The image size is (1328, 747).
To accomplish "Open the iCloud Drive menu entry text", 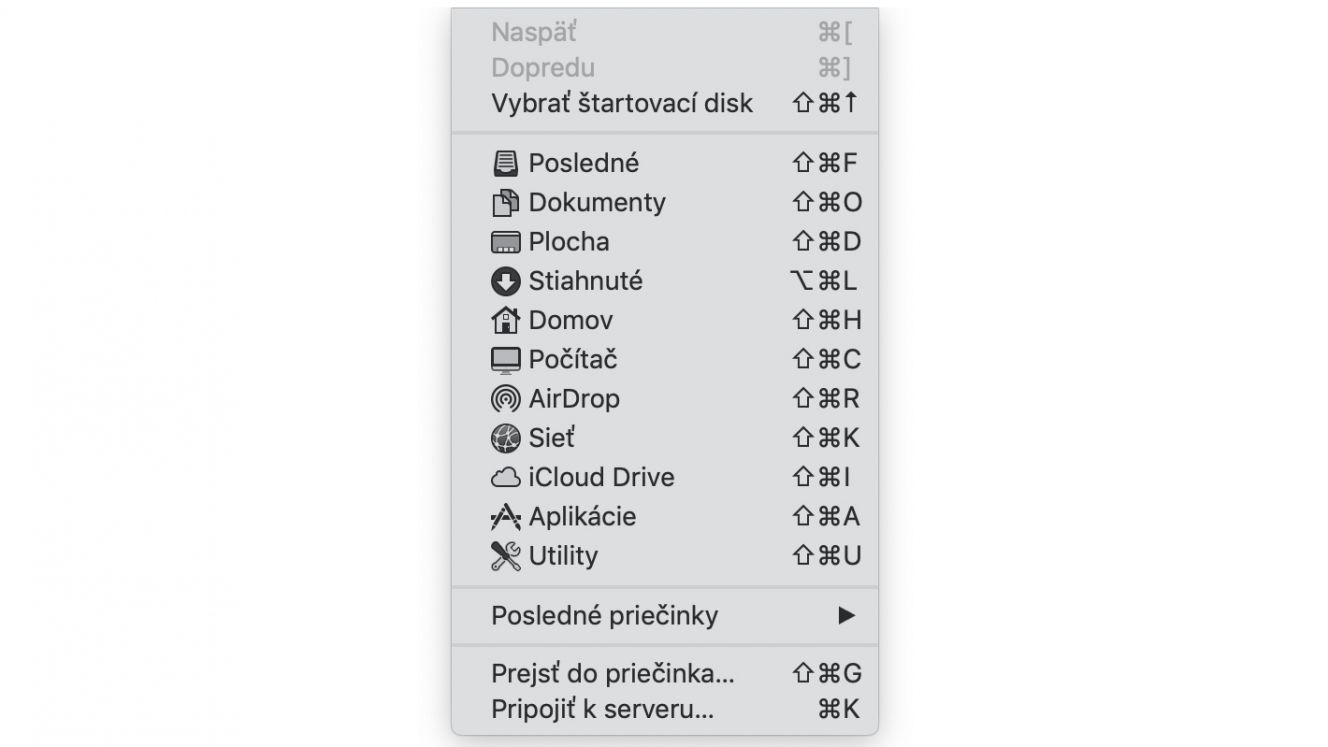I will pyautogui.click(x=601, y=477).
